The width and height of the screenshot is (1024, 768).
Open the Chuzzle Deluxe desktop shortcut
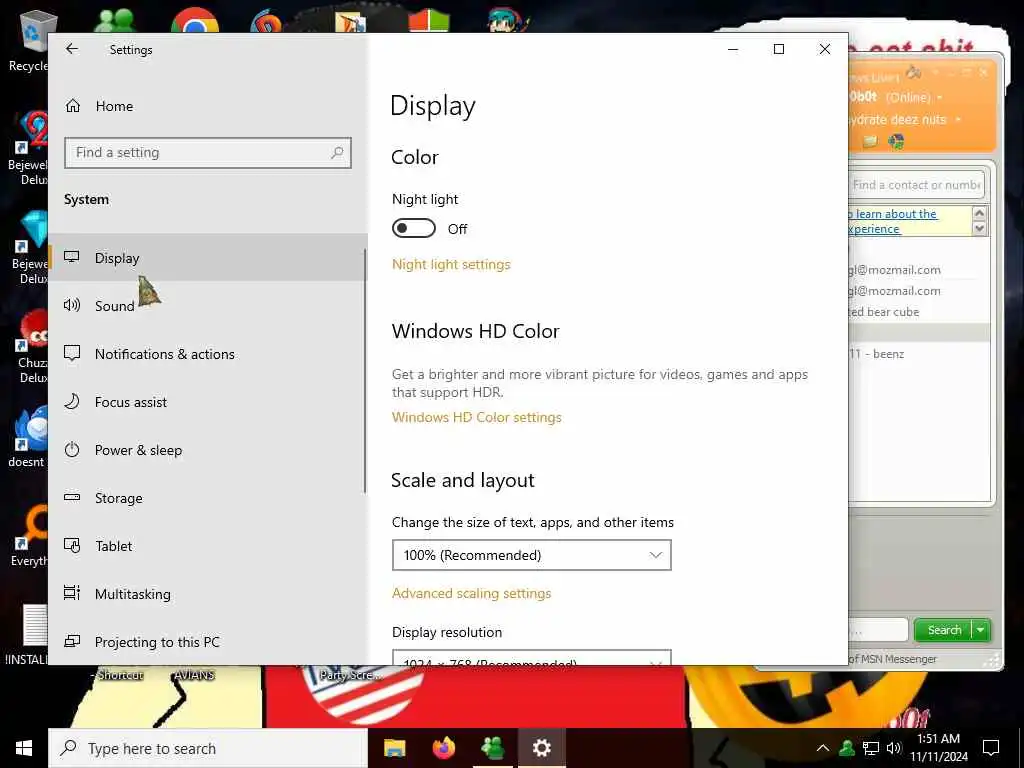click(x=30, y=347)
